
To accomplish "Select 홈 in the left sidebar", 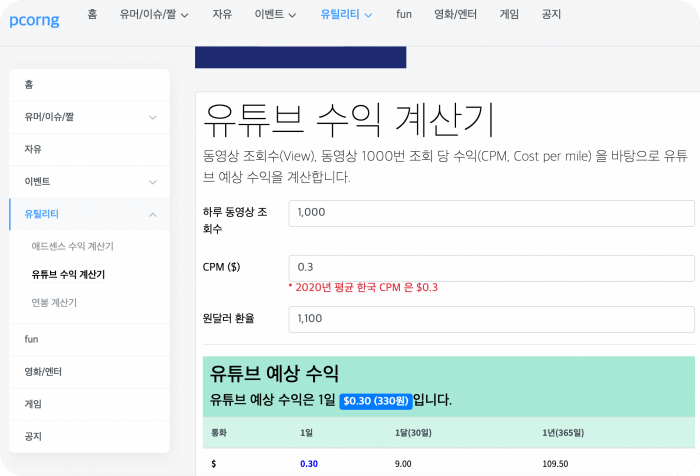I will click(x=89, y=85).
